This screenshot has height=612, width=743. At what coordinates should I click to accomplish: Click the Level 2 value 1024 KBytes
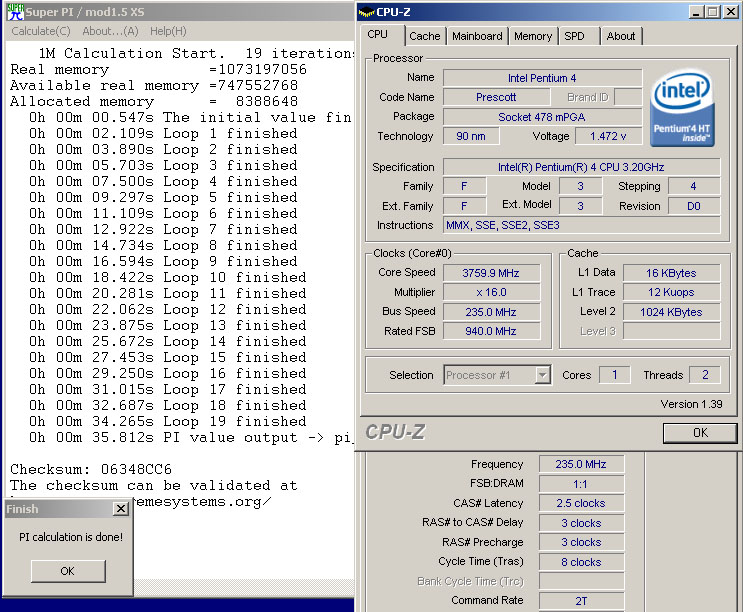pos(671,312)
